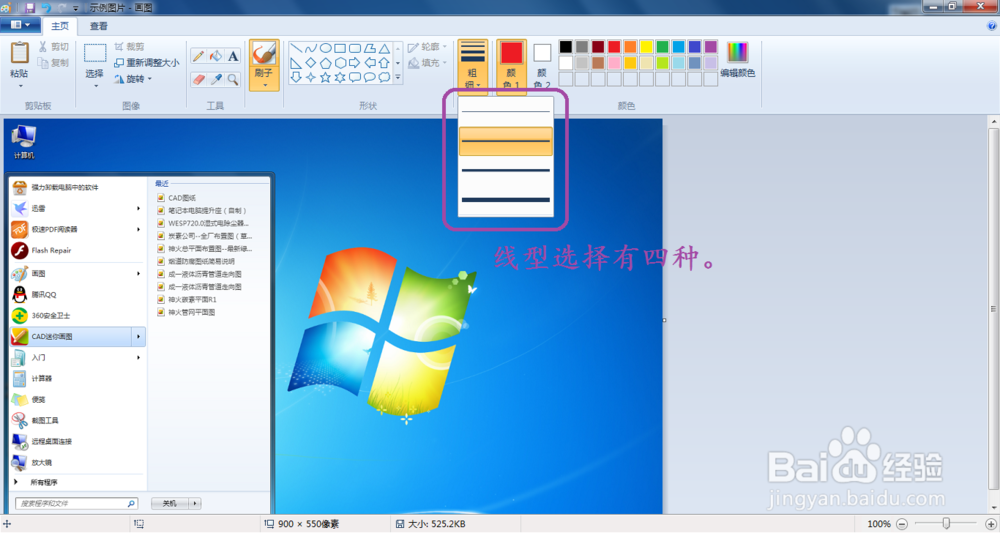The width and height of the screenshot is (1000, 533).
Task: Select the Fill with color bucket tool
Action: 216,56
